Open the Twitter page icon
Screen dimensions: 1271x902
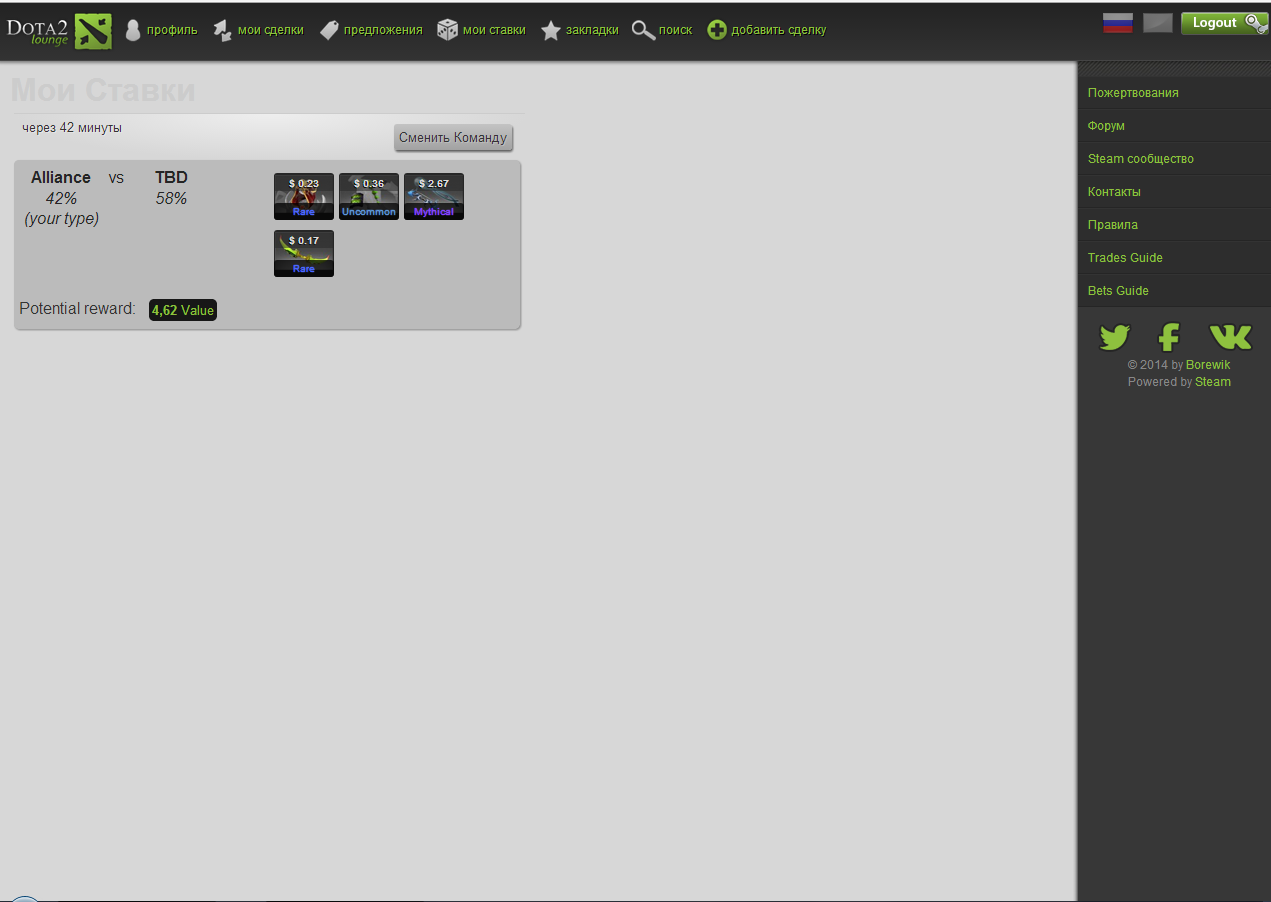point(1114,337)
